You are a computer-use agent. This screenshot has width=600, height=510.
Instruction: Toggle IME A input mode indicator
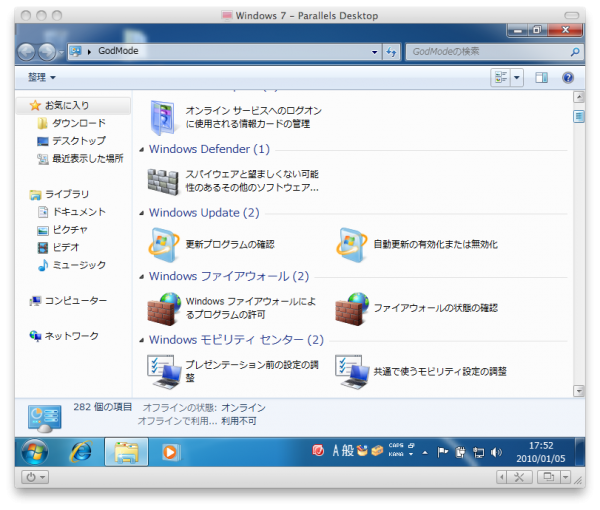point(336,451)
